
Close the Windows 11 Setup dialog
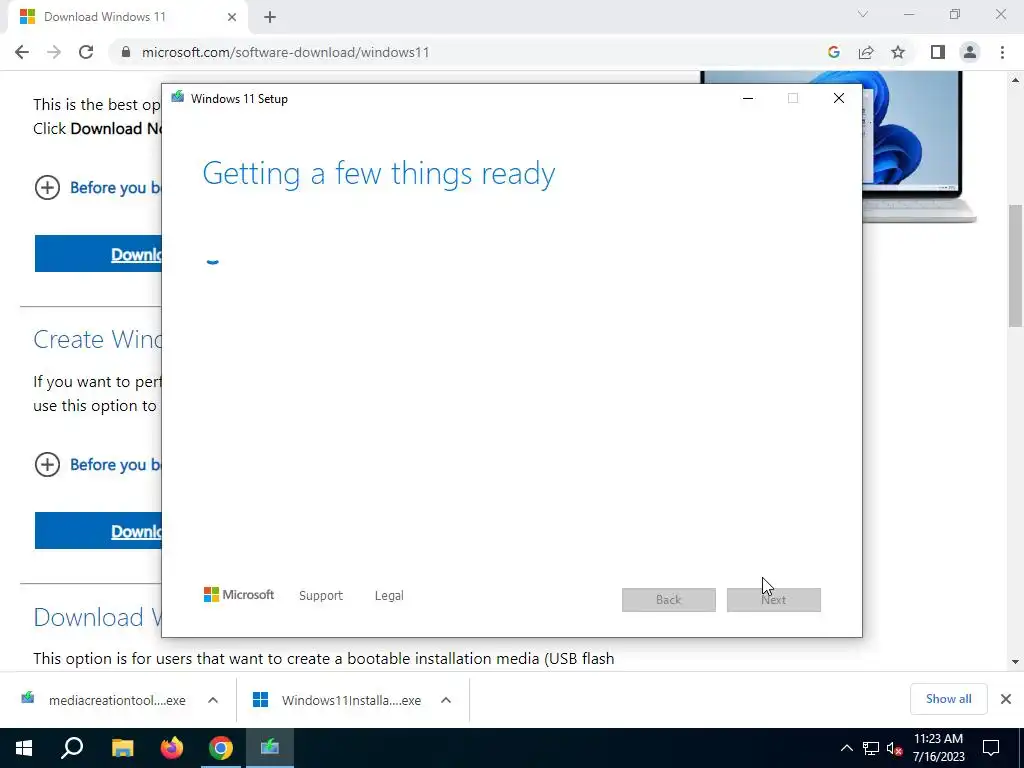point(839,99)
